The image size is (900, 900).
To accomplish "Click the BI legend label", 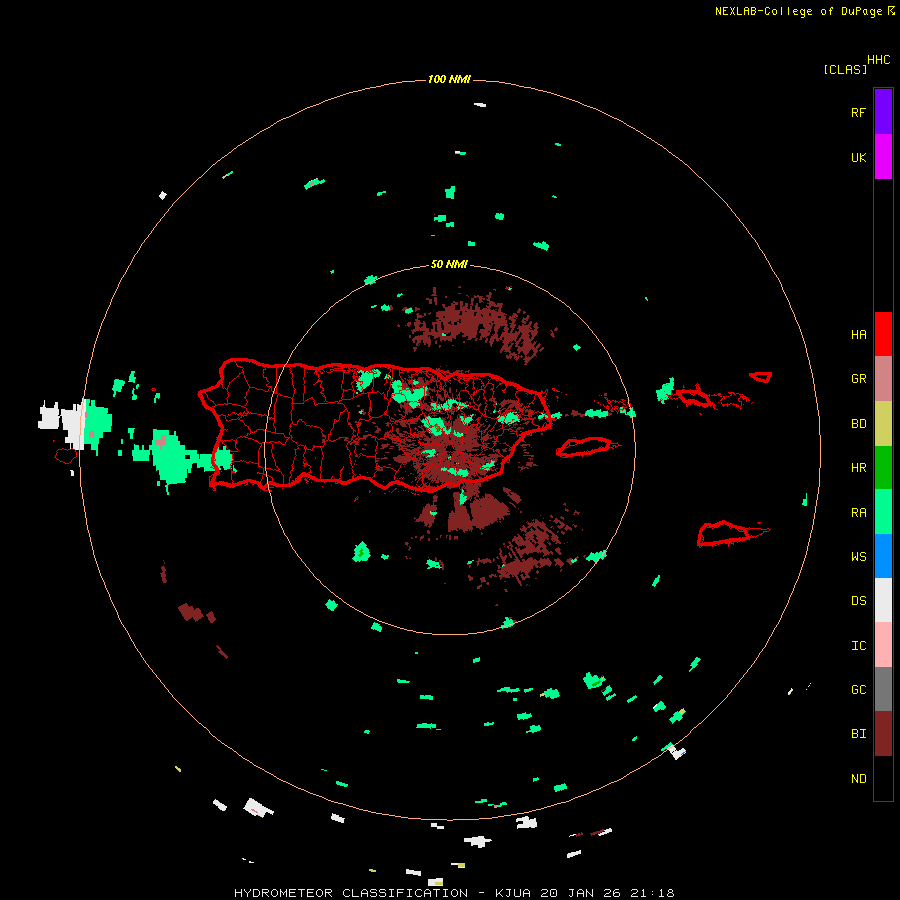I will 858,734.
